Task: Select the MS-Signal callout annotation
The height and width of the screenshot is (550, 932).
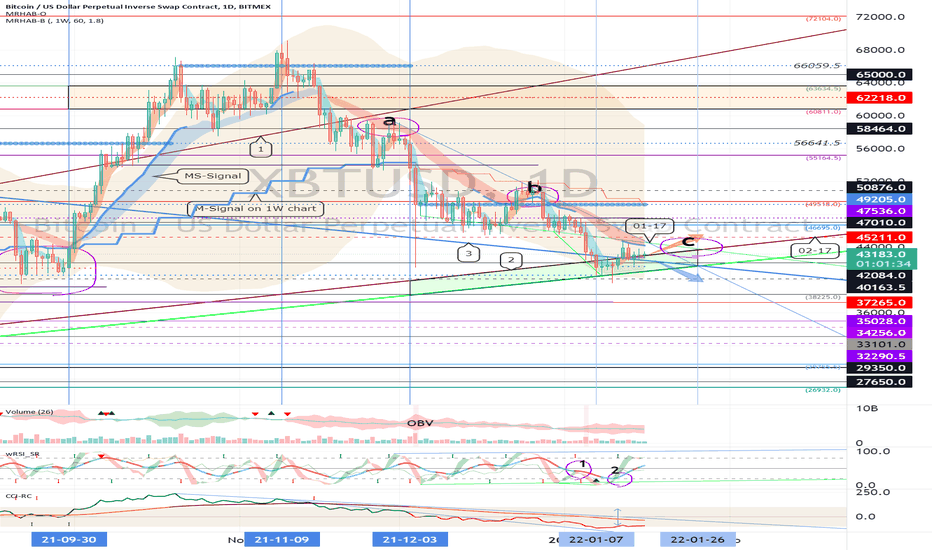Action: (213, 176)
